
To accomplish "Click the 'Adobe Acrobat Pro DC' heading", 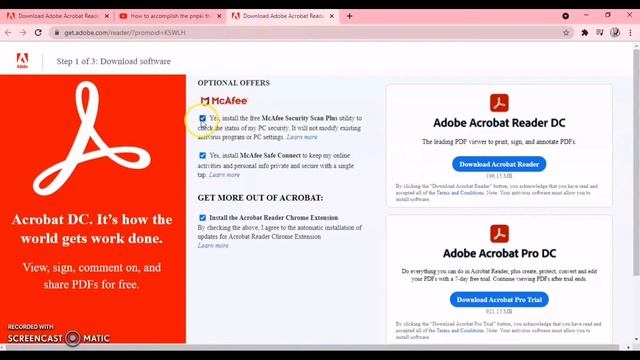I will [499, 253].
